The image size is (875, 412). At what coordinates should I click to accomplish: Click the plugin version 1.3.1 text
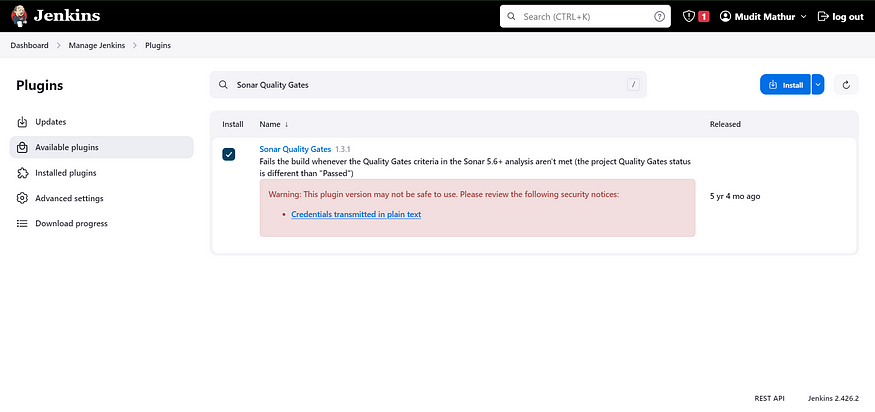[343, 150]
